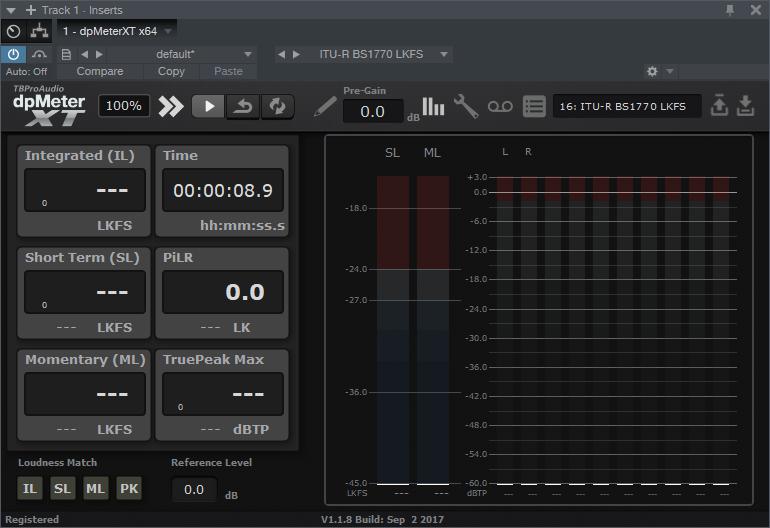This screenshot has width=770, height=528.
Task: Click Auto: Off automation label
Action: pos(27,71)
